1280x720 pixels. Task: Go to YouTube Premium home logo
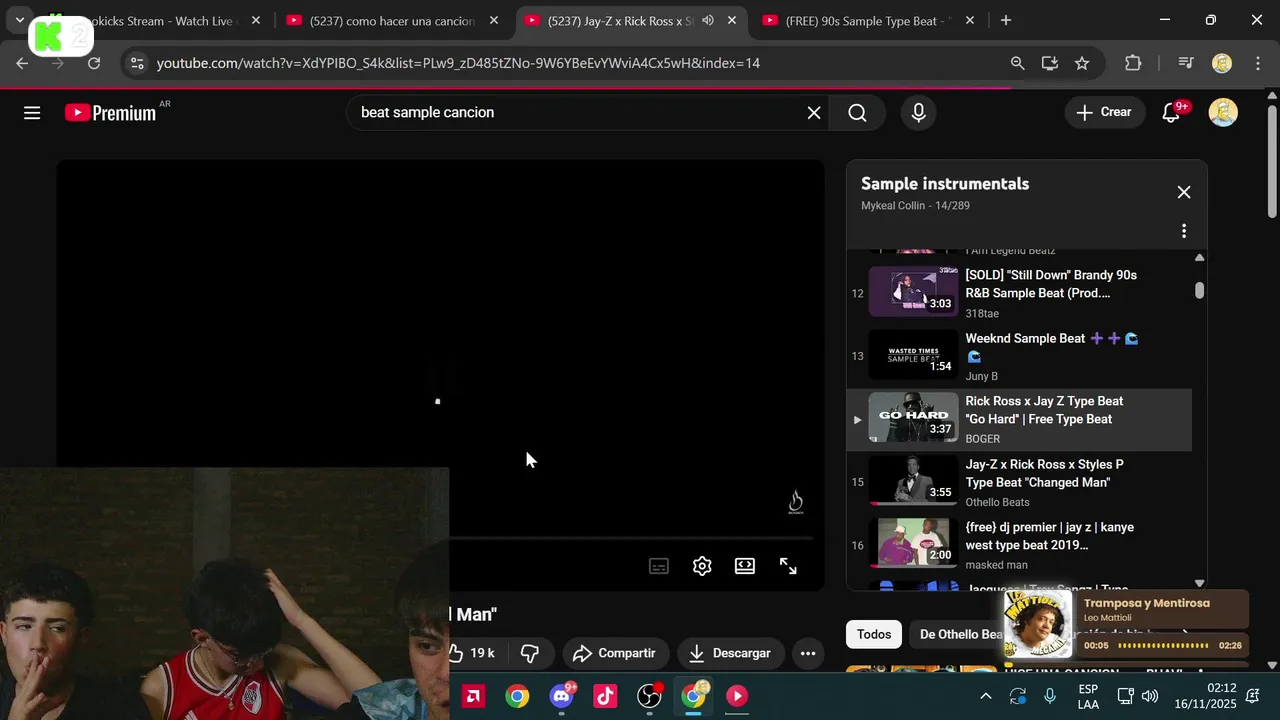(x=111, y=113)
